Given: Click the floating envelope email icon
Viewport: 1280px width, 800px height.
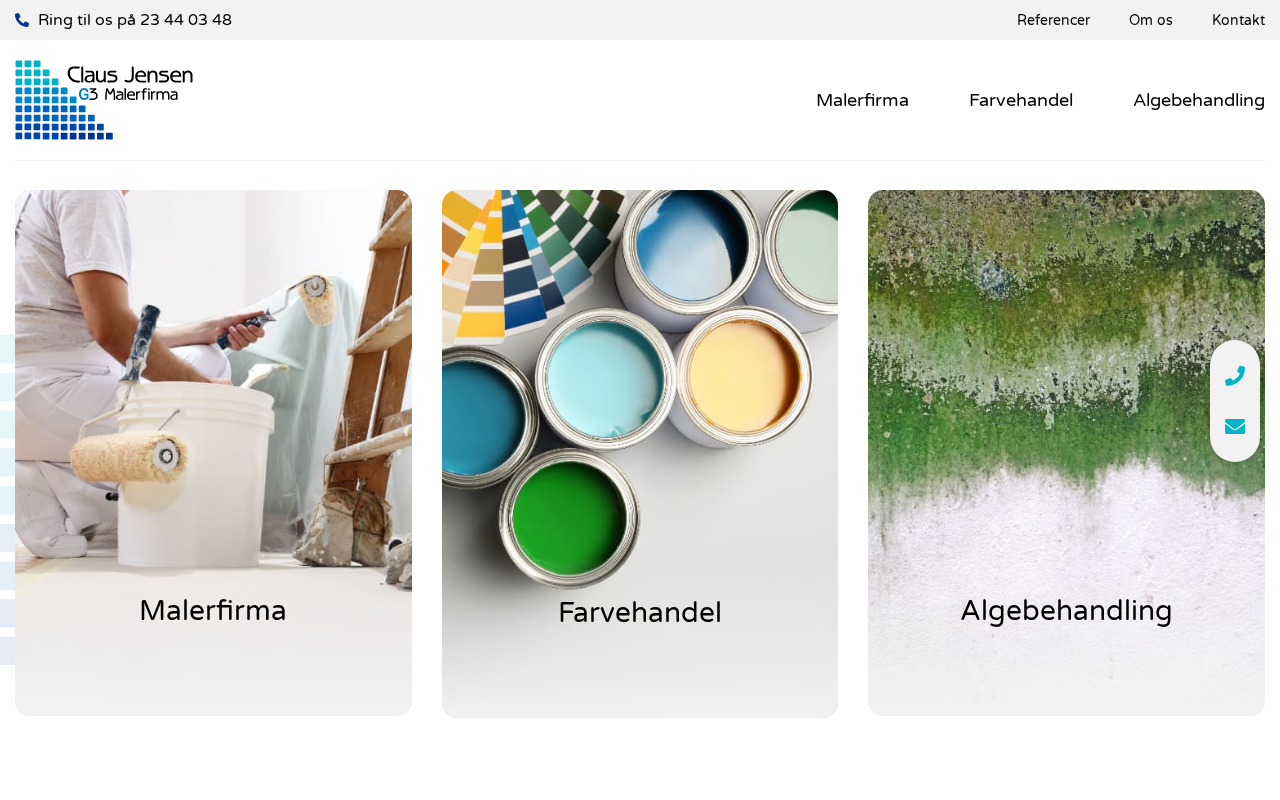Looking at the screenshot, I should (1235, 427).
